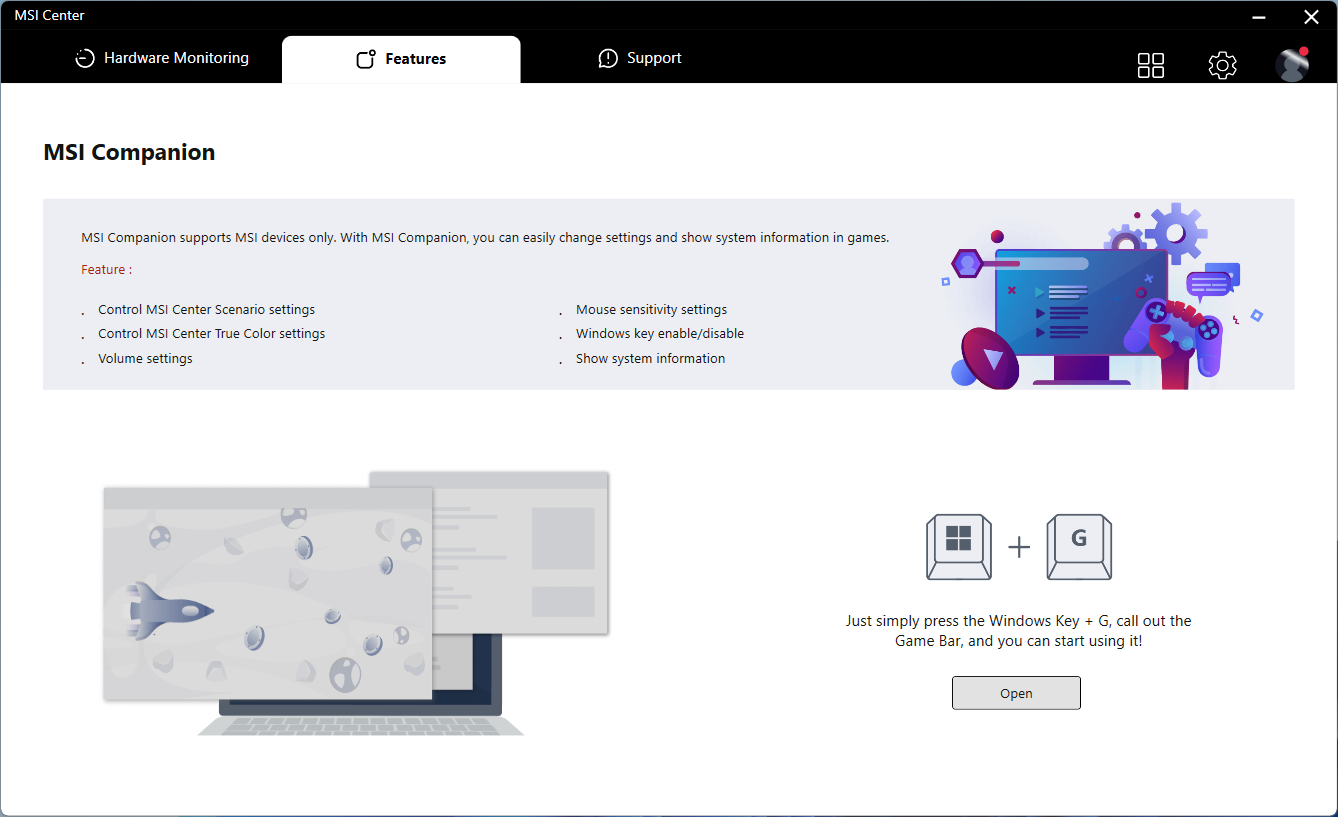Click the "MSI Center" window title text
The width and height of the screenshot is (1338, 817).
click(x=49, y=16)
